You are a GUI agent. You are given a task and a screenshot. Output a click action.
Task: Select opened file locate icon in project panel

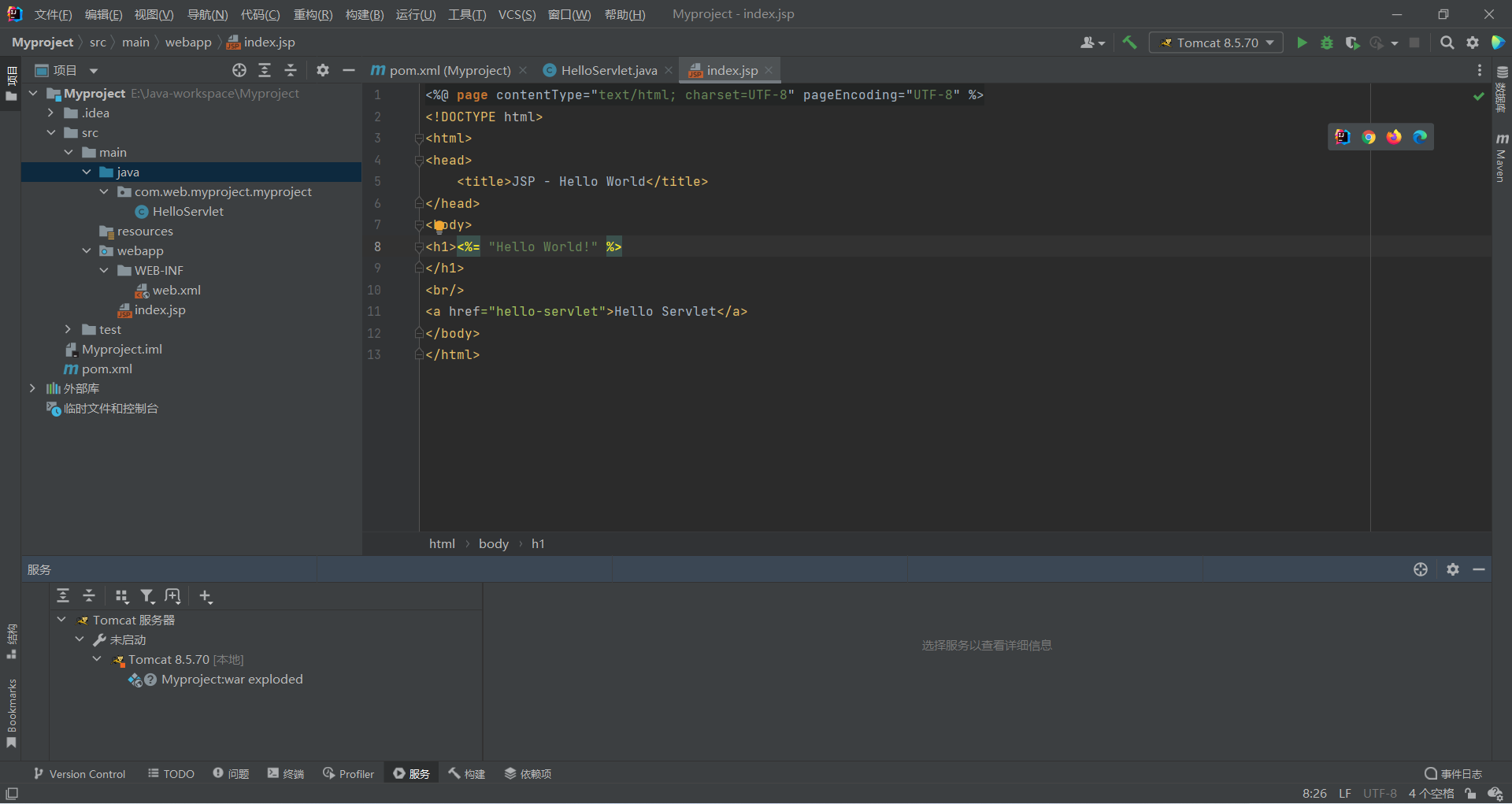(x=239, y=70)
